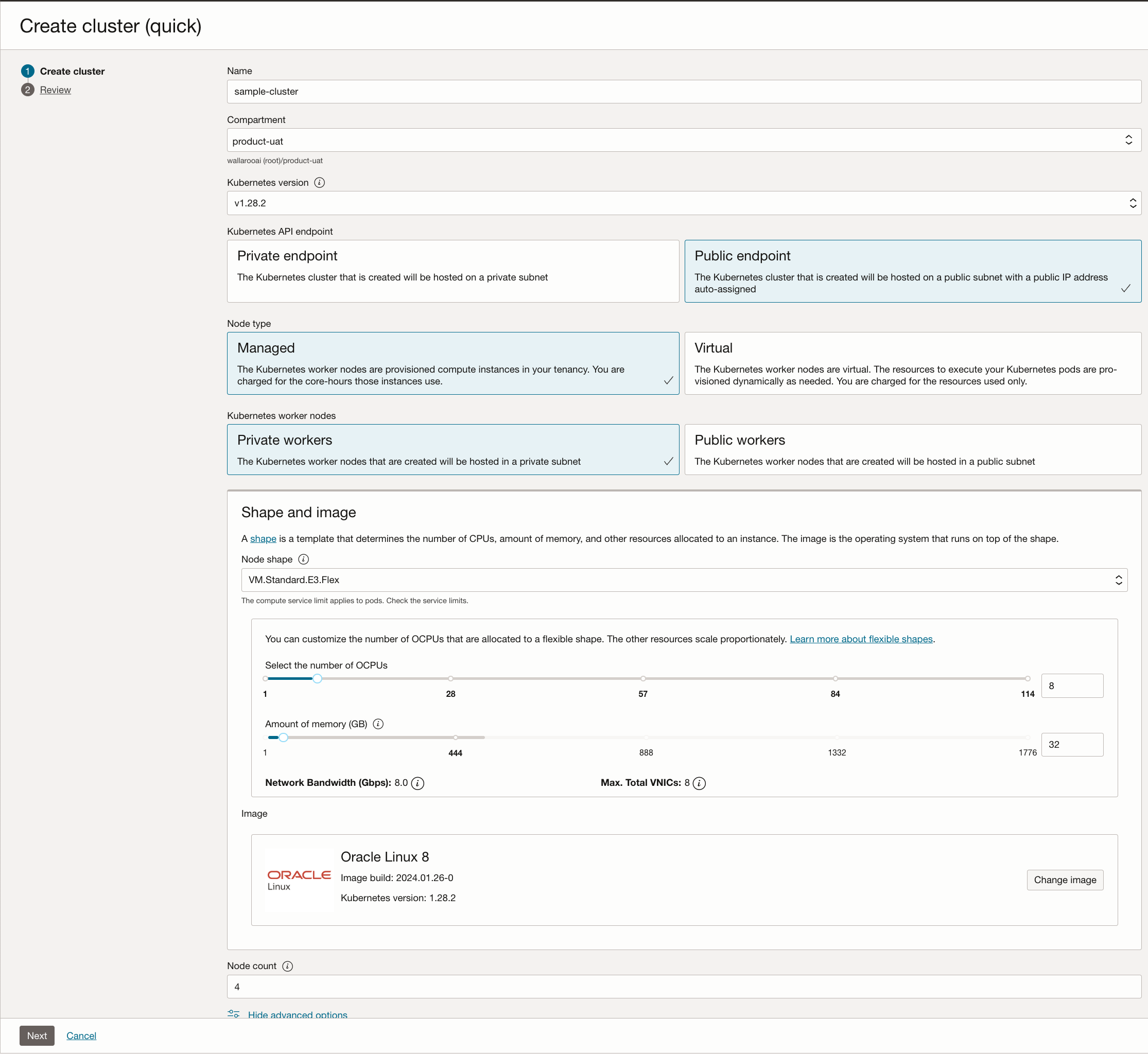Click the Amount of memory info icon
Viewport: 1148px width, 1054px height.
pos(378,724)
